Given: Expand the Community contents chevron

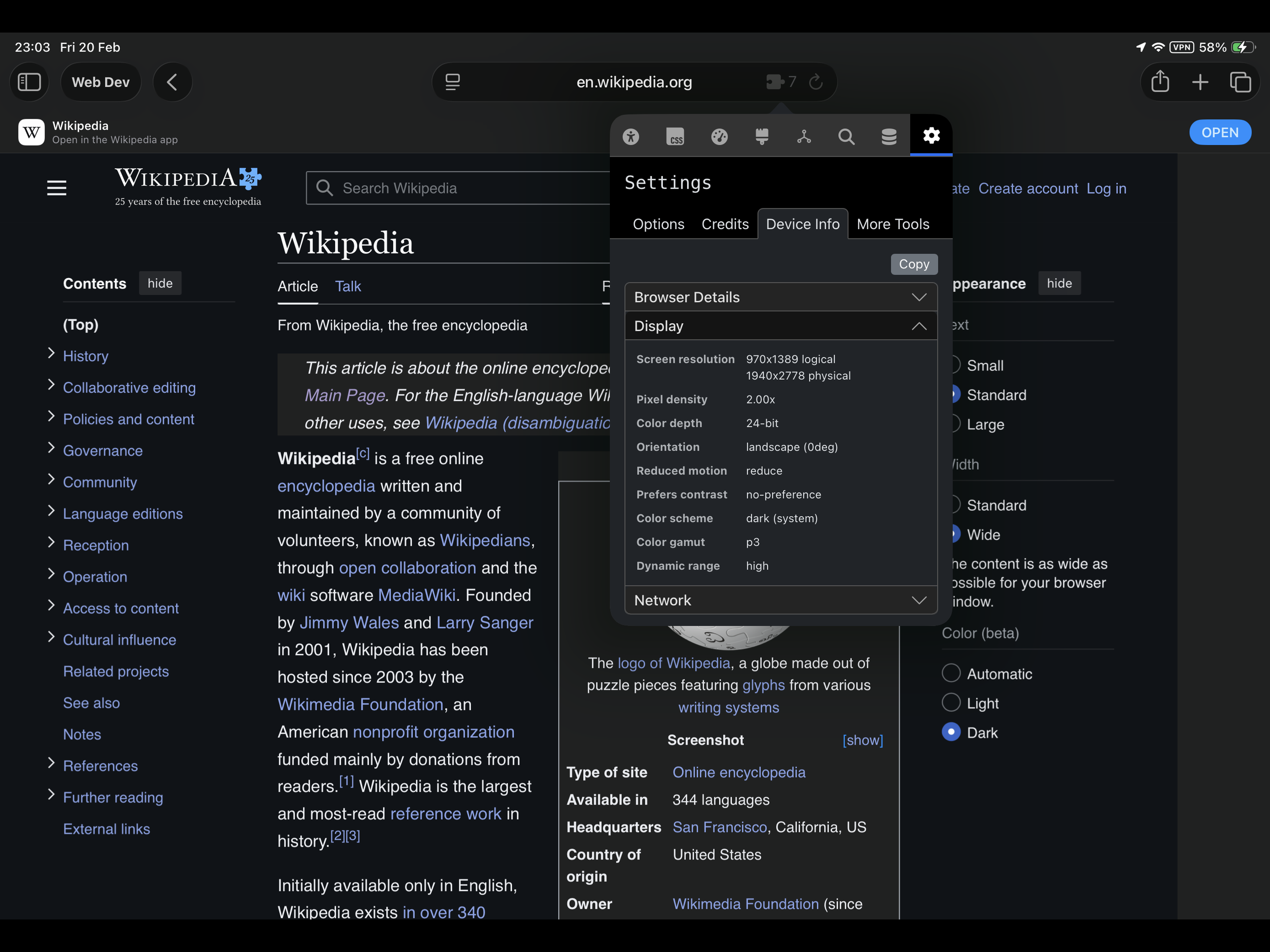Looking at the screenshot, I should 51,479.
